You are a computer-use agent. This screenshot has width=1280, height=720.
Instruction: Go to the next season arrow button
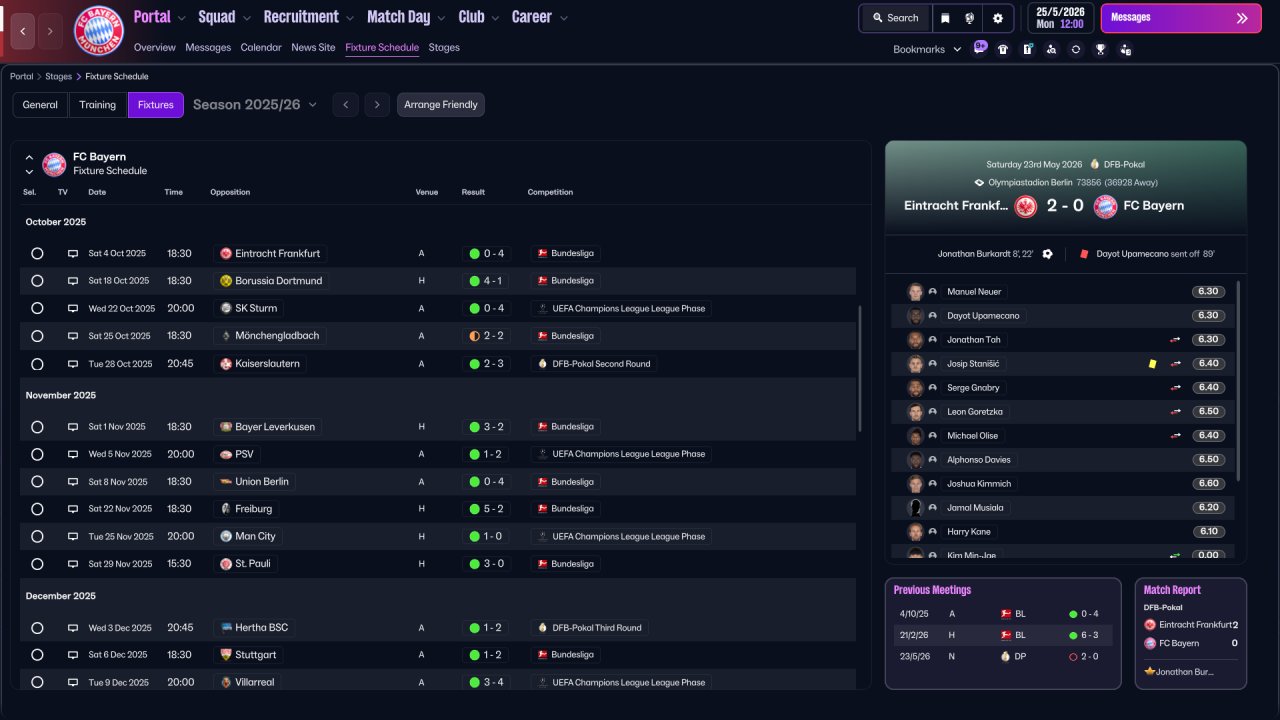(x=377, y=105)
